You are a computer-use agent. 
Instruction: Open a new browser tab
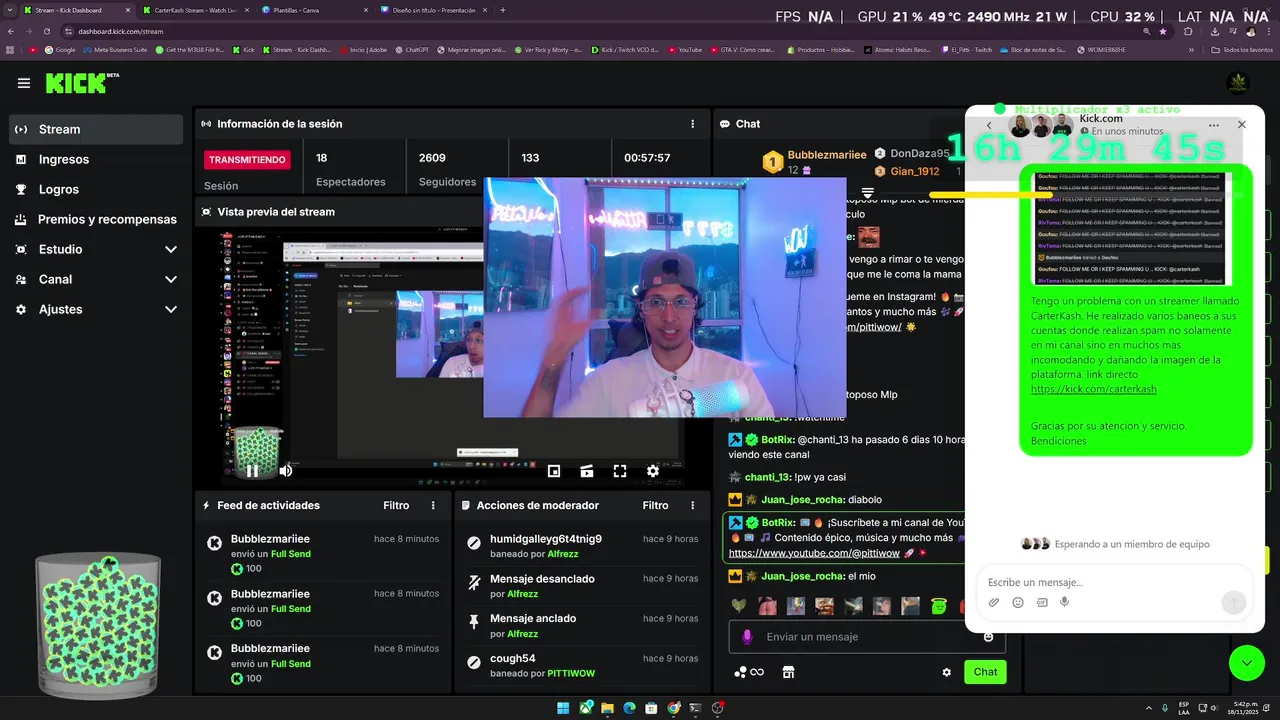pos(503,10)
